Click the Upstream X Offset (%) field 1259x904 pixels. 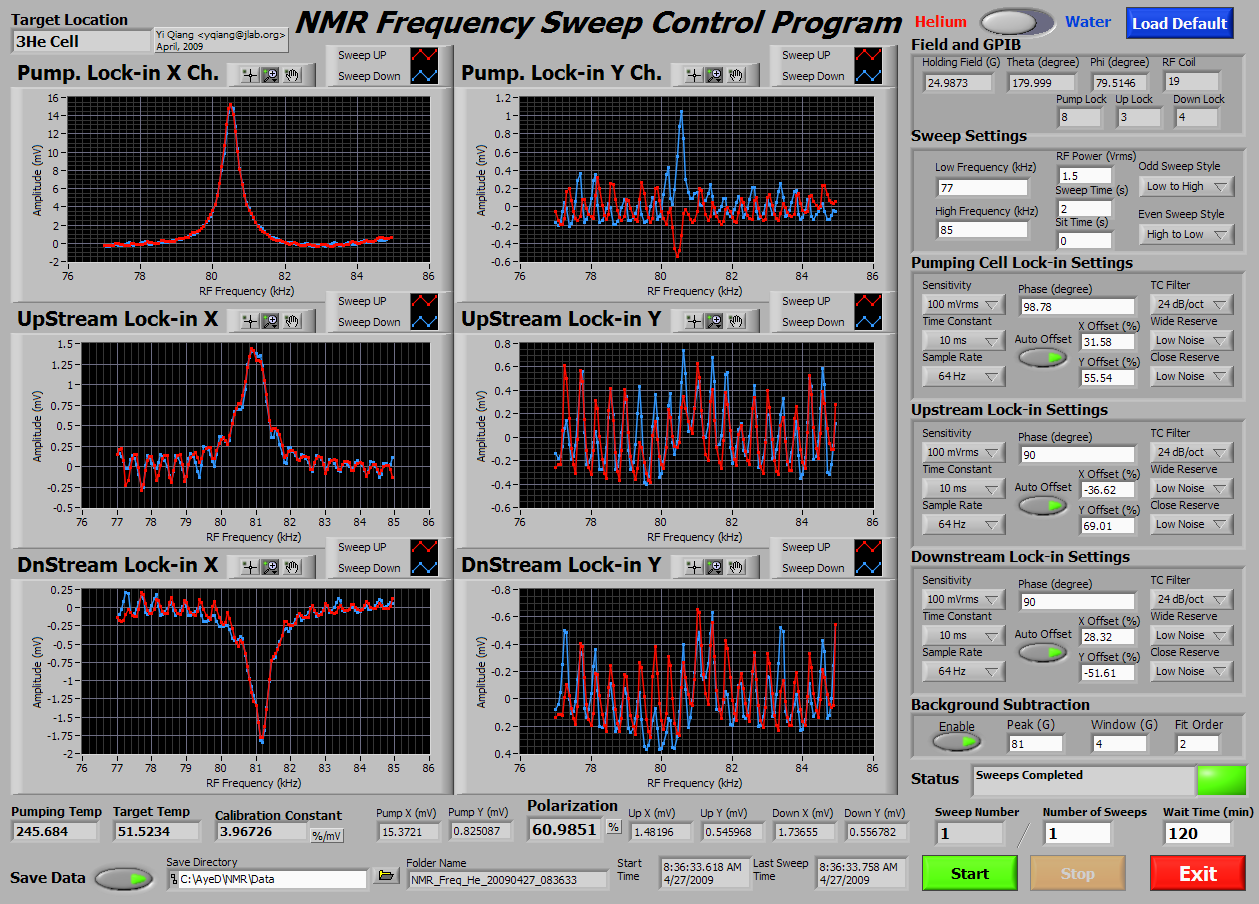point(1108,490)
